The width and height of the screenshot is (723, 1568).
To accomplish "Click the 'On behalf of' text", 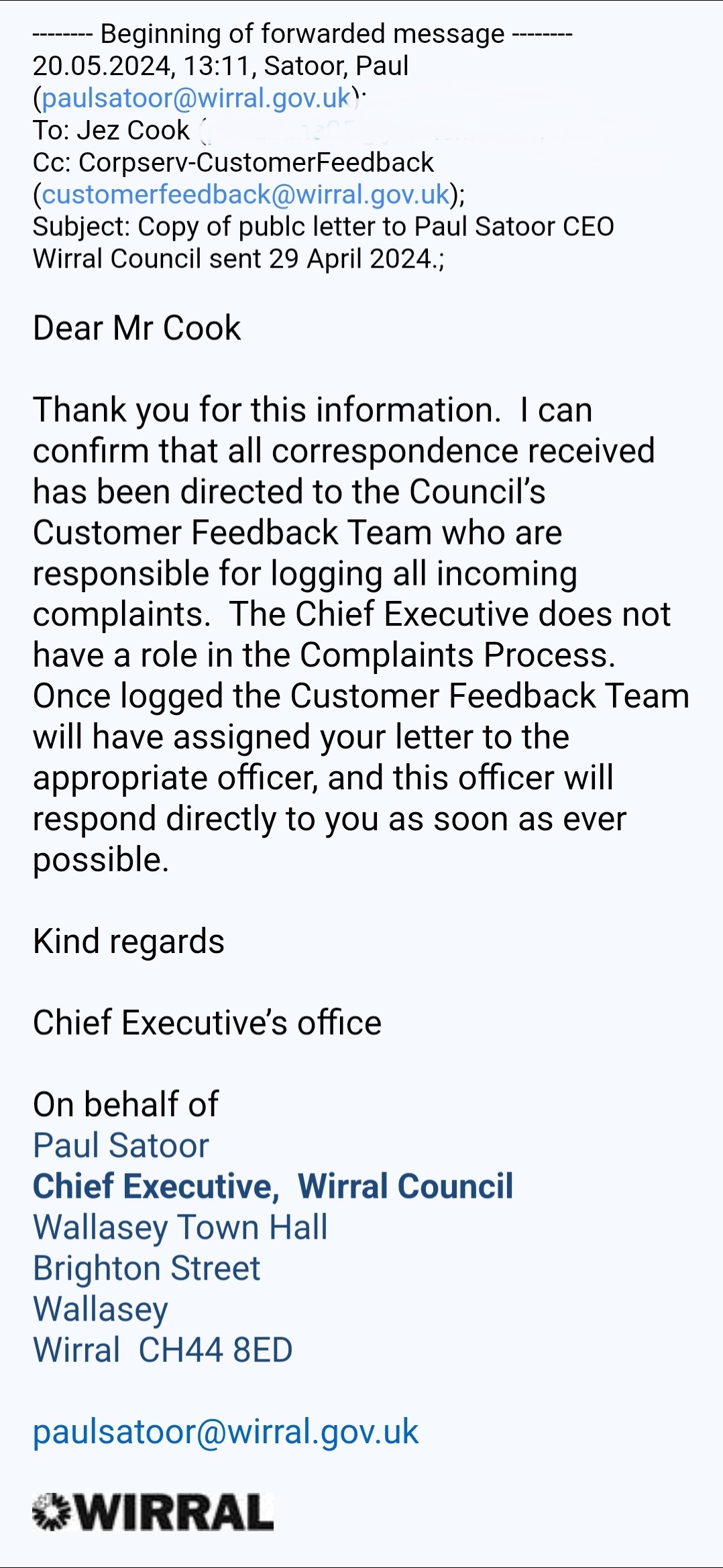I will point(125,1105).
